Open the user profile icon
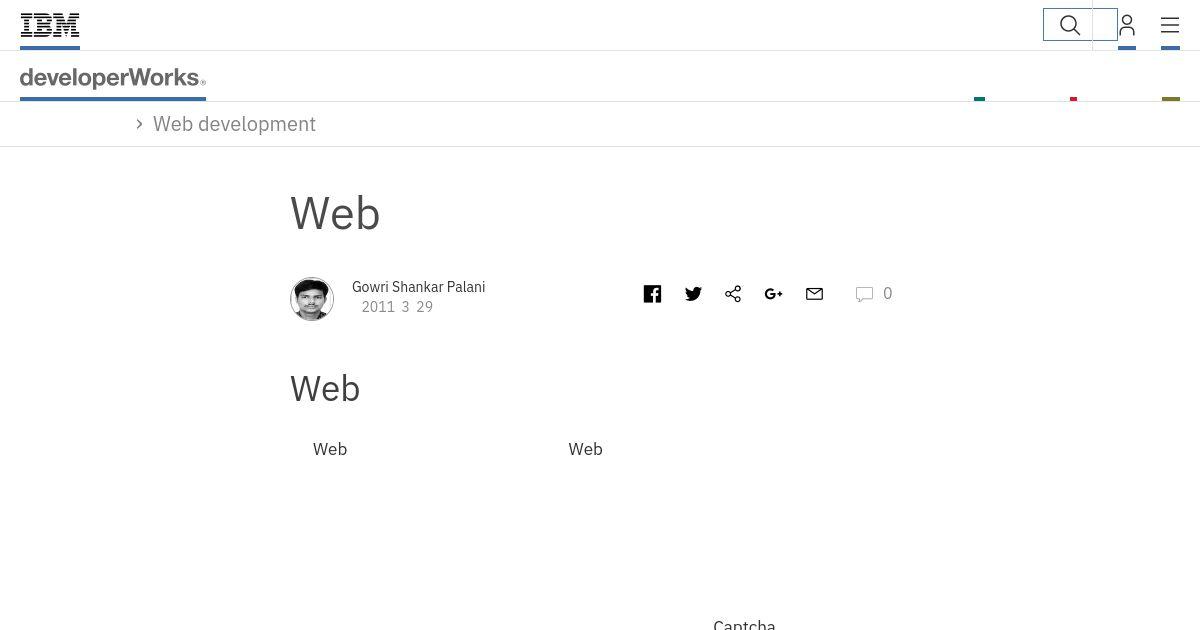 coord(1127,25)
